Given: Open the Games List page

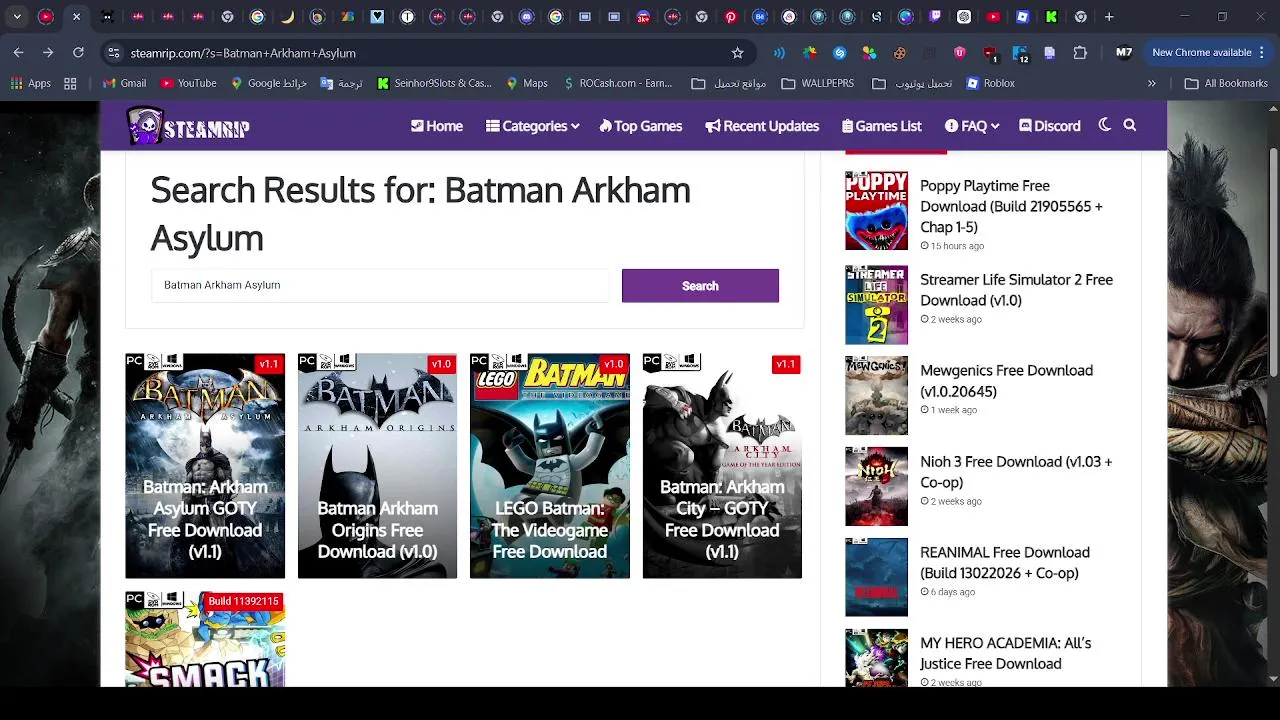Looking at the screenshot, I should click(x=882, y=126).
